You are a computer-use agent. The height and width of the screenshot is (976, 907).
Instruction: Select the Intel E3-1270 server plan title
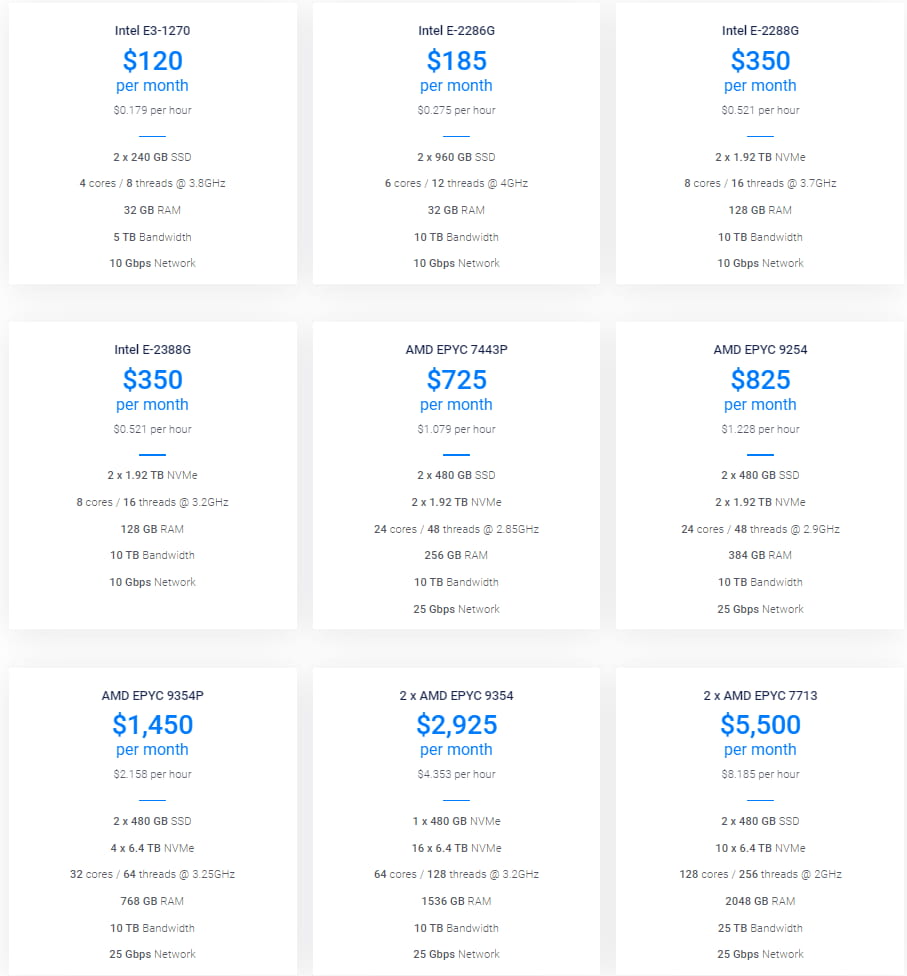point(152,31)
